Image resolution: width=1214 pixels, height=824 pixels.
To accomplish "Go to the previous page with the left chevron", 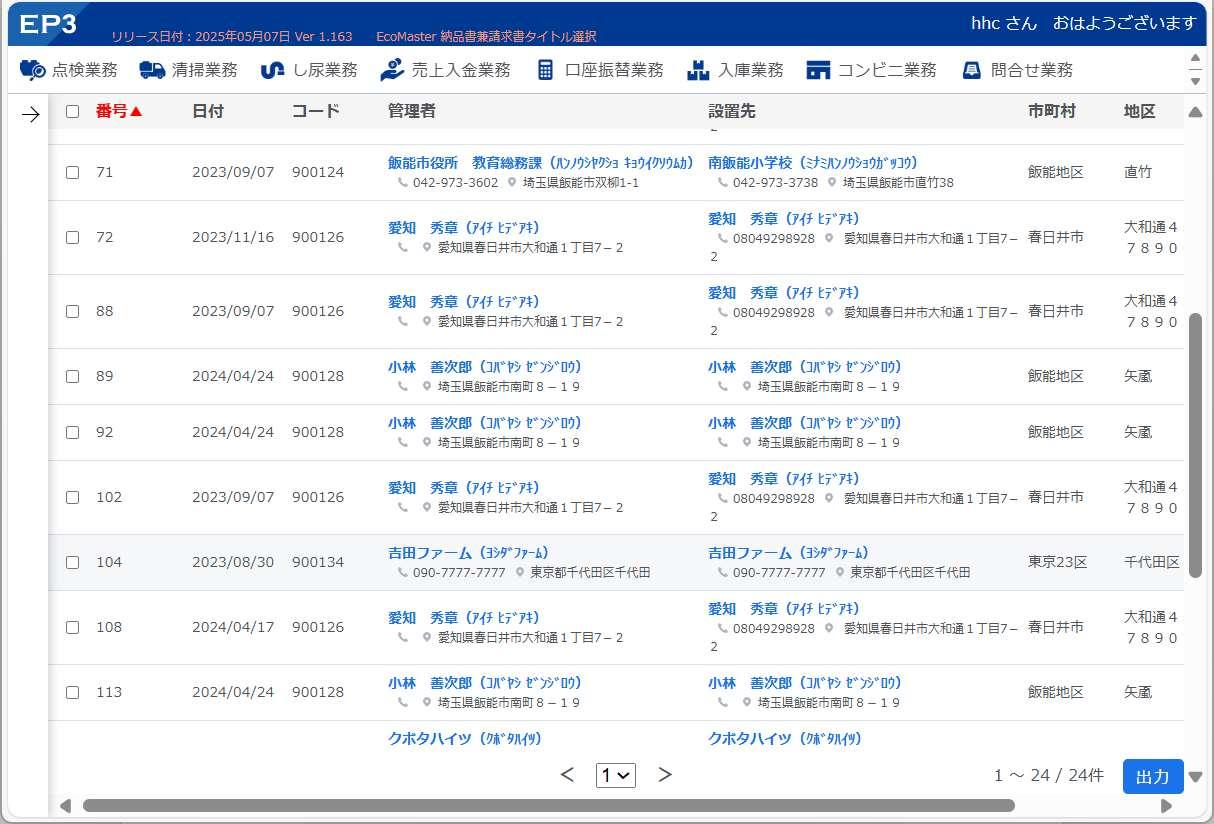I will click(567, 775).
